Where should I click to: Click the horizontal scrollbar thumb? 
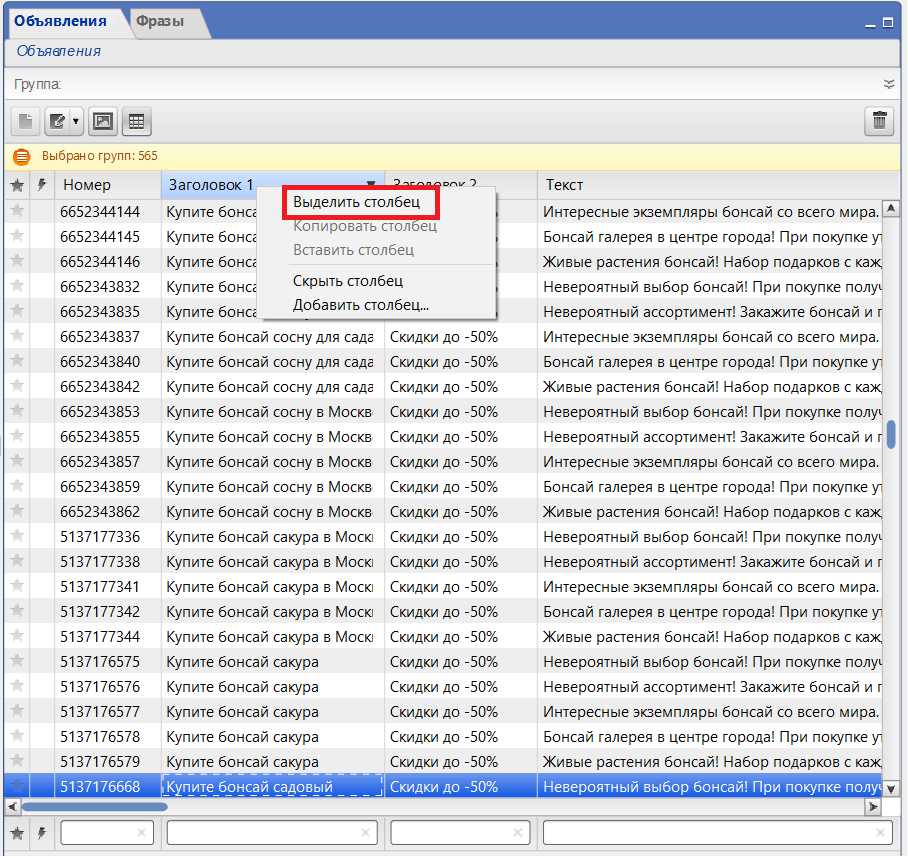(95, 807)
